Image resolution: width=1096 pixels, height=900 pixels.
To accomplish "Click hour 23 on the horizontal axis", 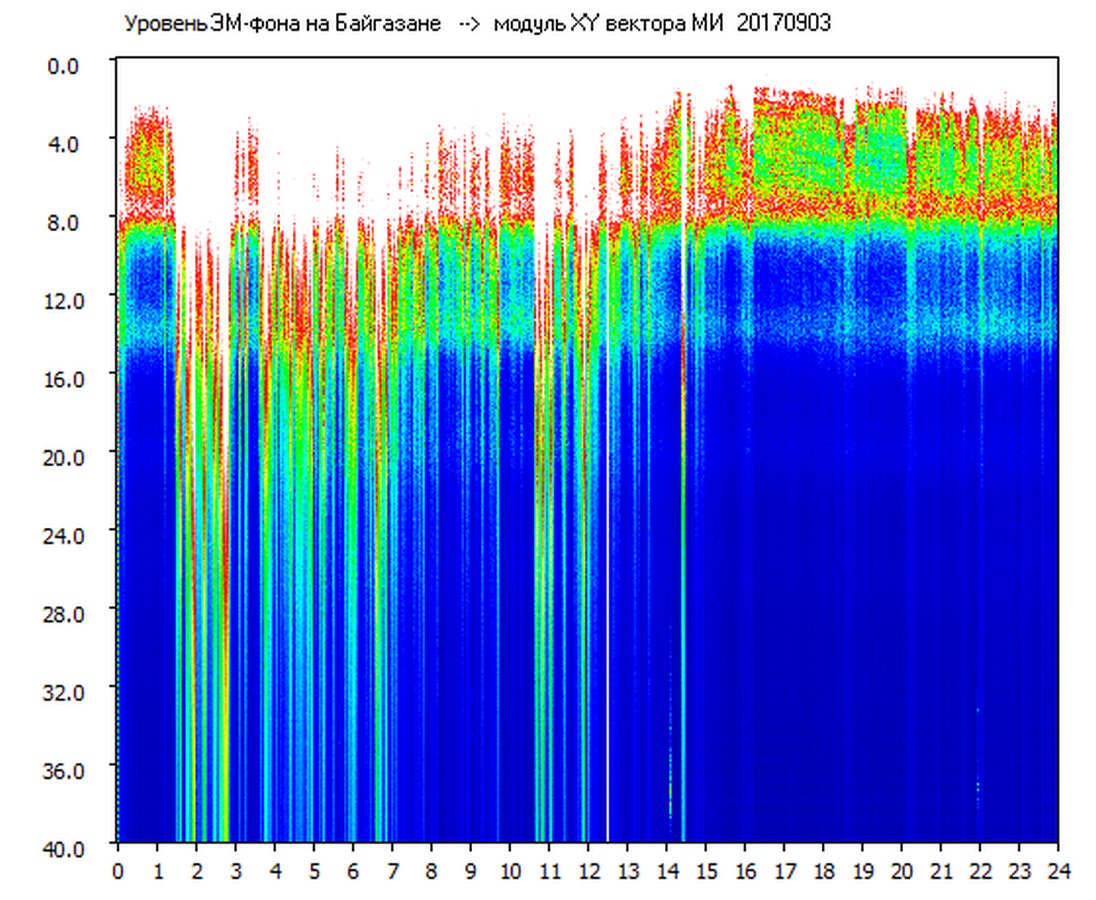I will [1019, 871].
